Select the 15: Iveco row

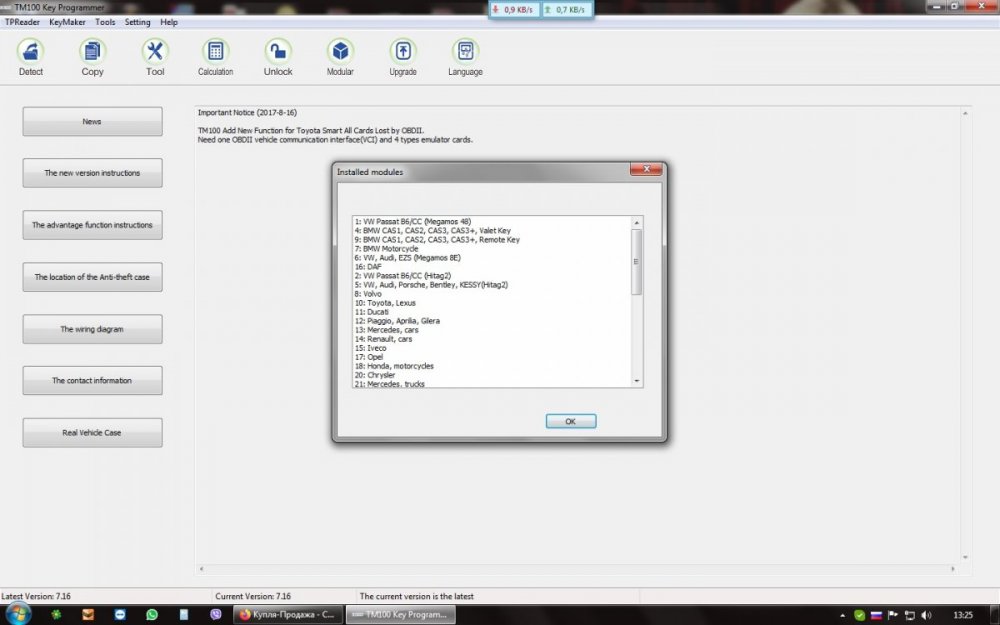(x=371, y=348)
